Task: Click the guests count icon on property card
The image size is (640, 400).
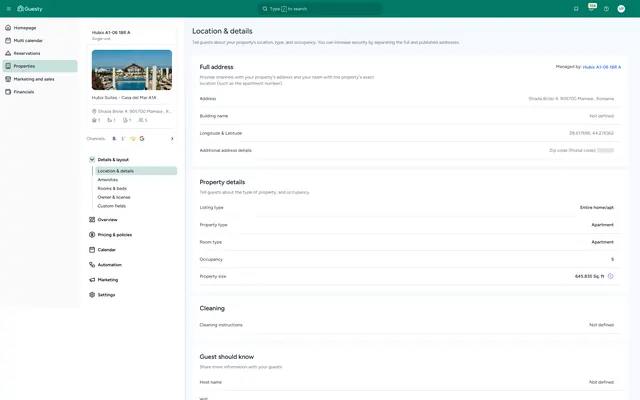Action: 140,120
